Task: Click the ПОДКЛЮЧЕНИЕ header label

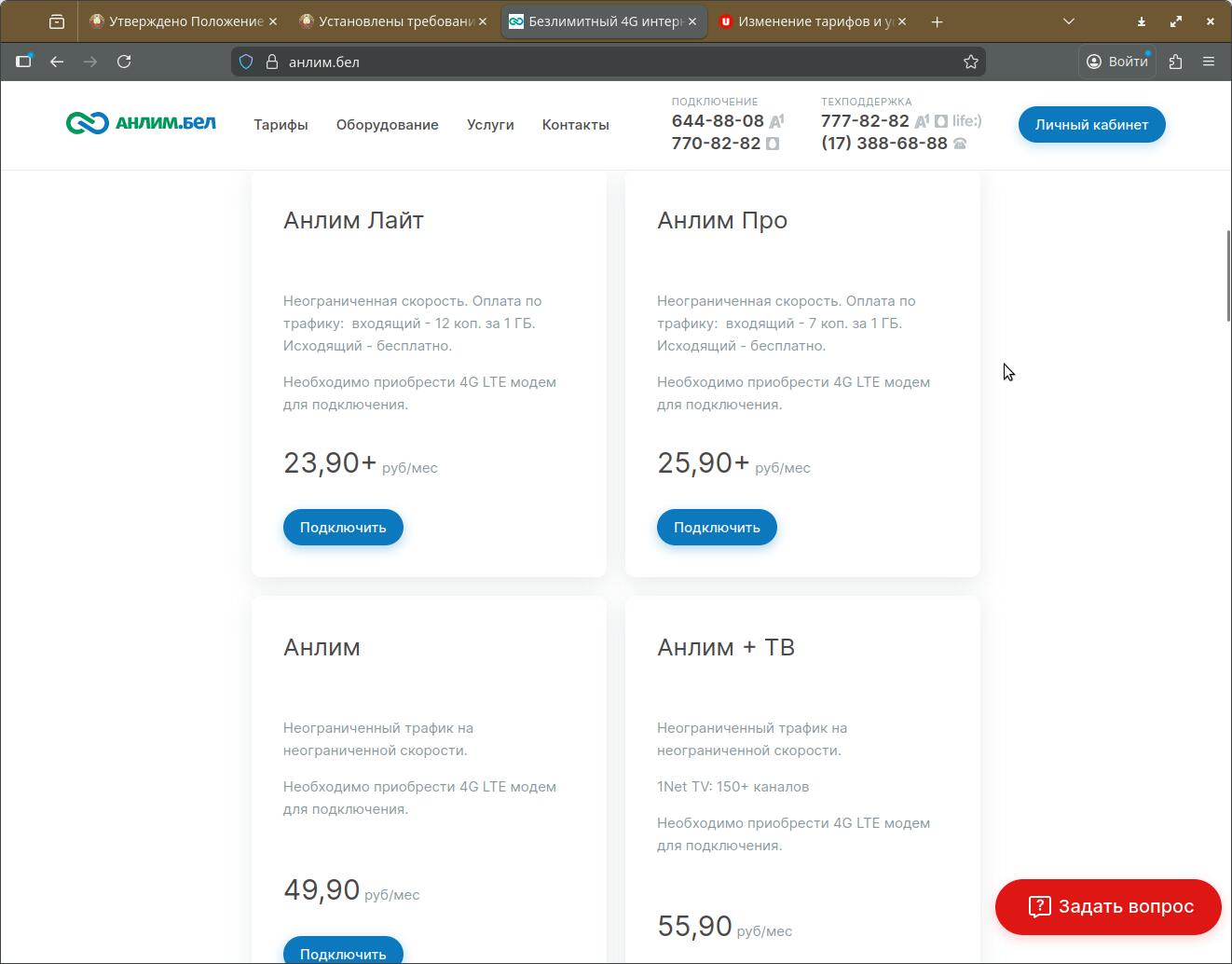Action: [715, 102]
